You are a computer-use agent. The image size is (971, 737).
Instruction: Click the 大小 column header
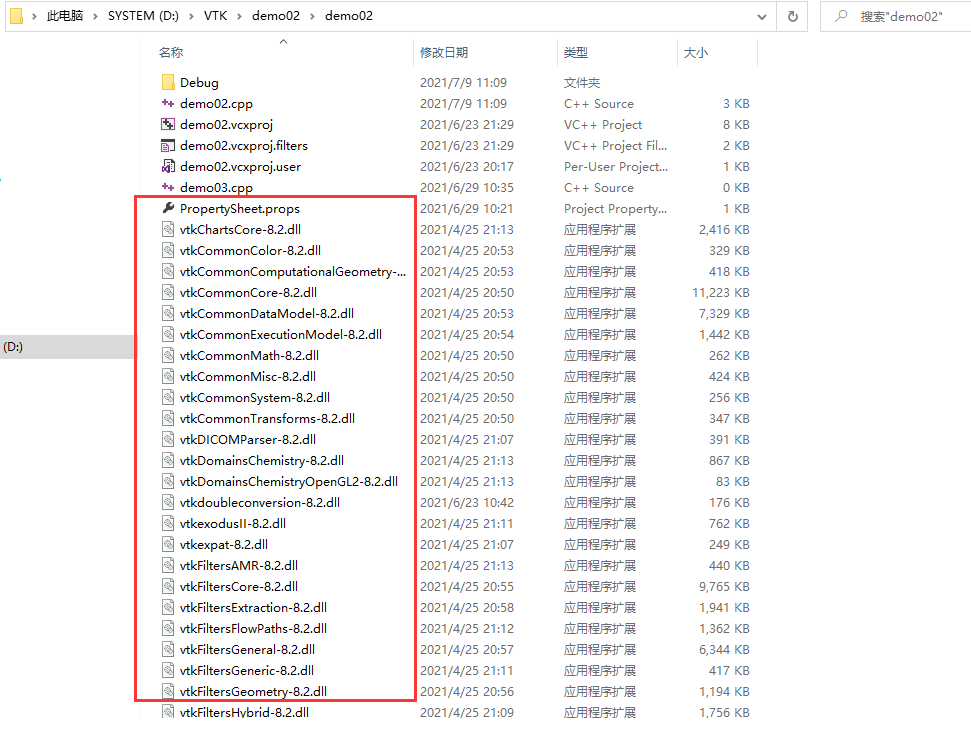[697, 52]
